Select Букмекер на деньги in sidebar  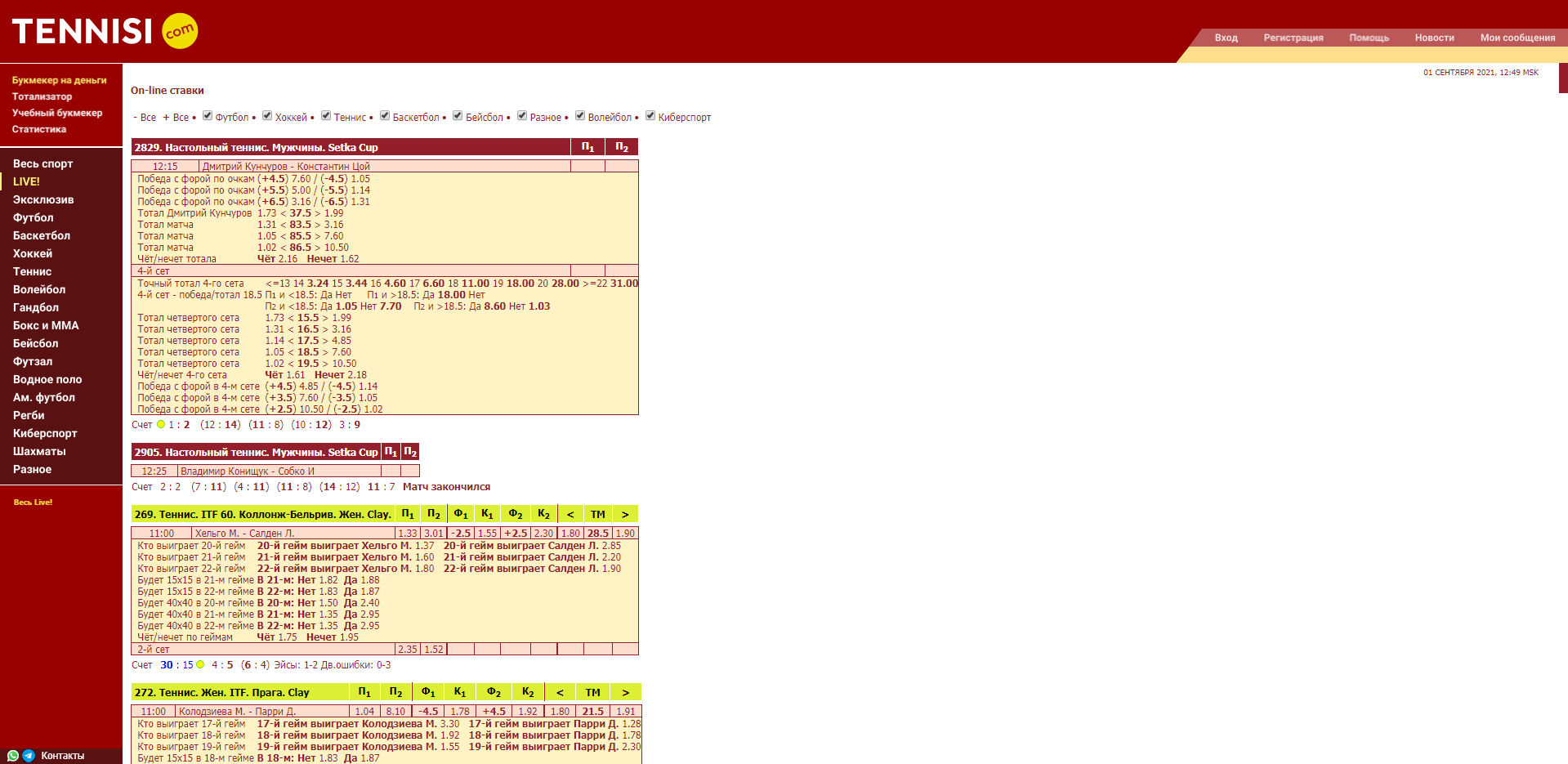click(59, 80)
